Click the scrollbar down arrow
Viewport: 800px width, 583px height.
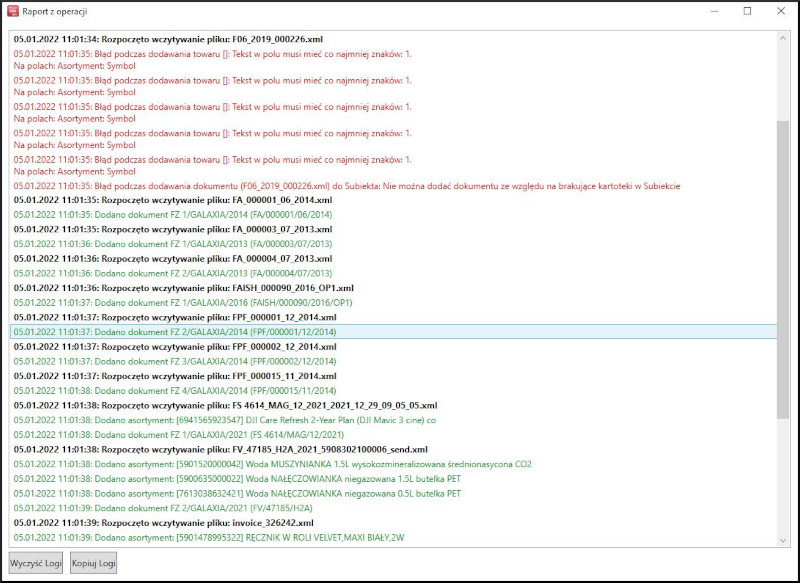click(783, 540)
